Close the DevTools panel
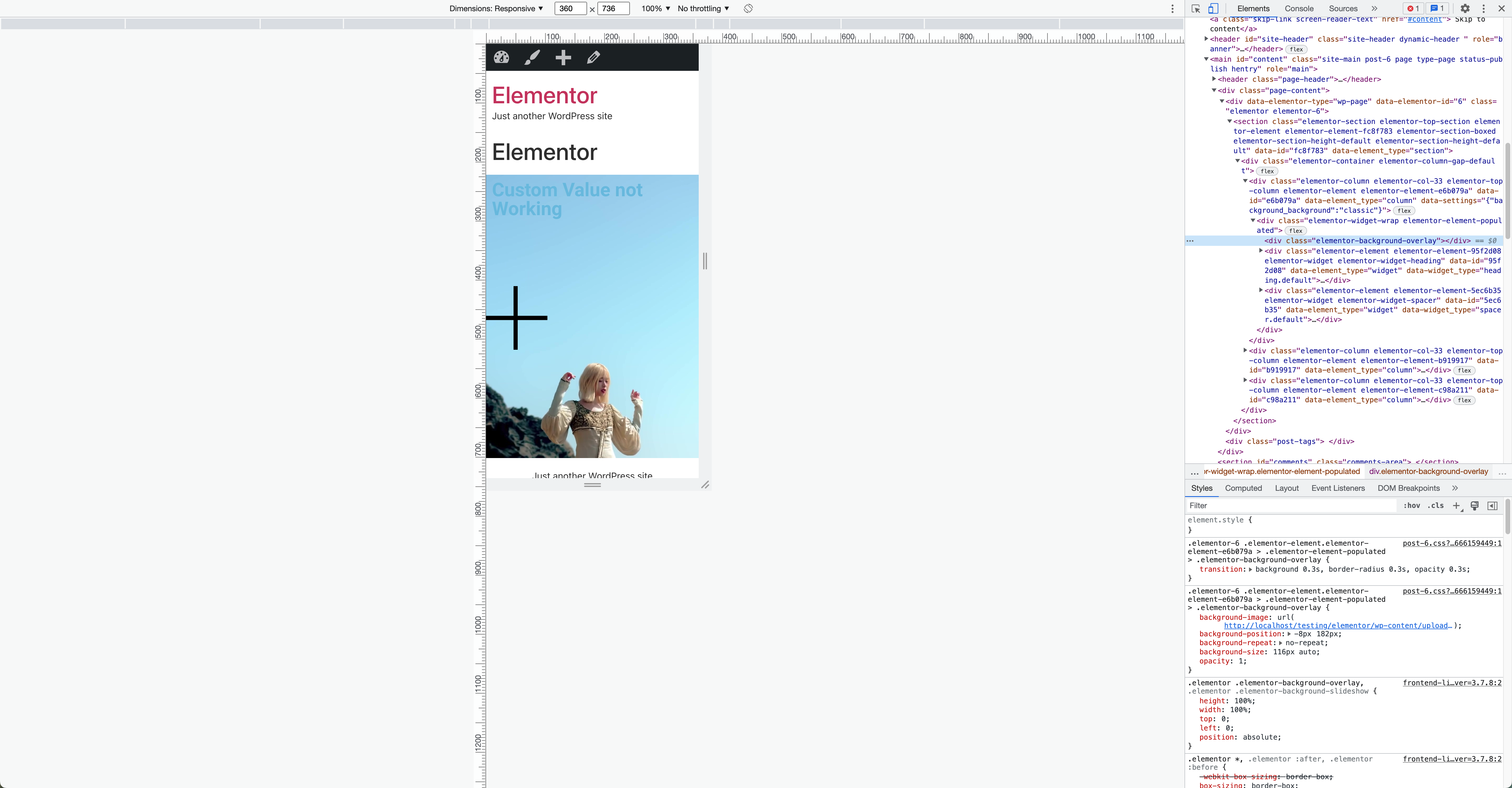Image resolution: width=1512 pixels, height=788 pixels. tap(1501, 8)
